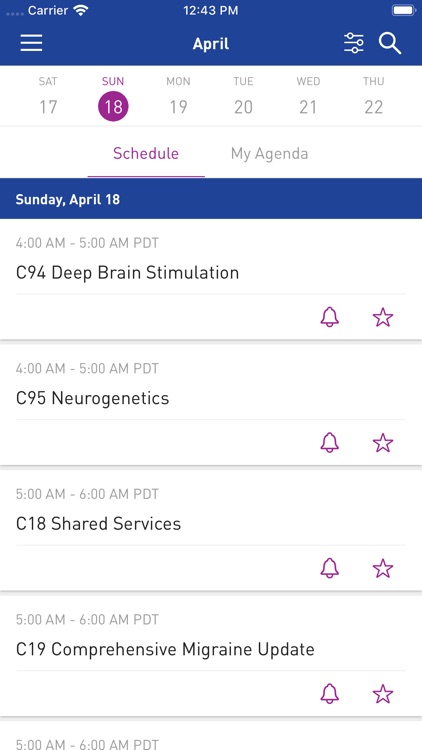Choose Tuesday 20 in date strip
The image size is (422, 750).
coord(243,97)
